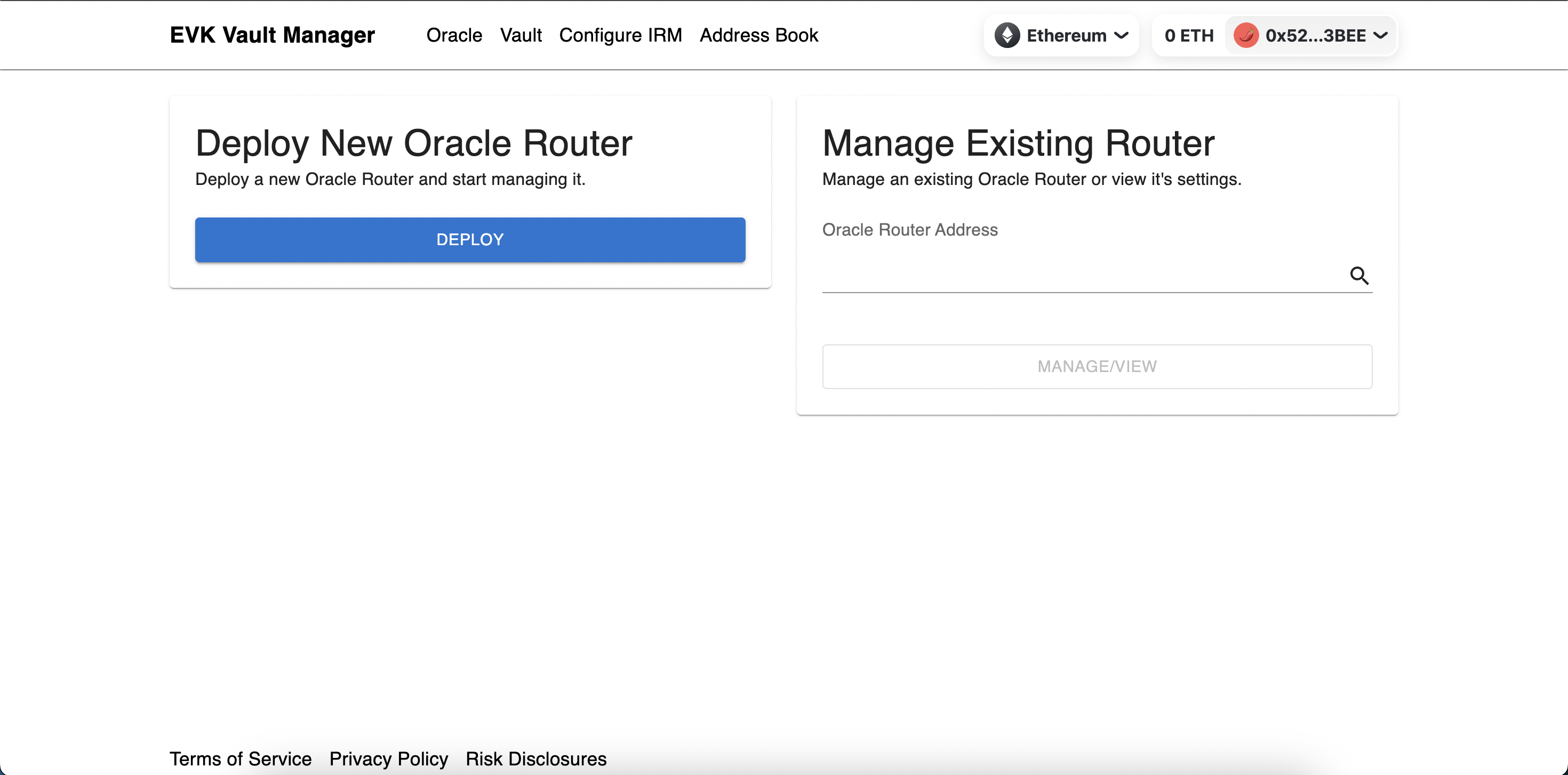This screenshot has height=775, width=1568.
Task: Click the EVK Vault Manager title
Action: click(272, 35)
